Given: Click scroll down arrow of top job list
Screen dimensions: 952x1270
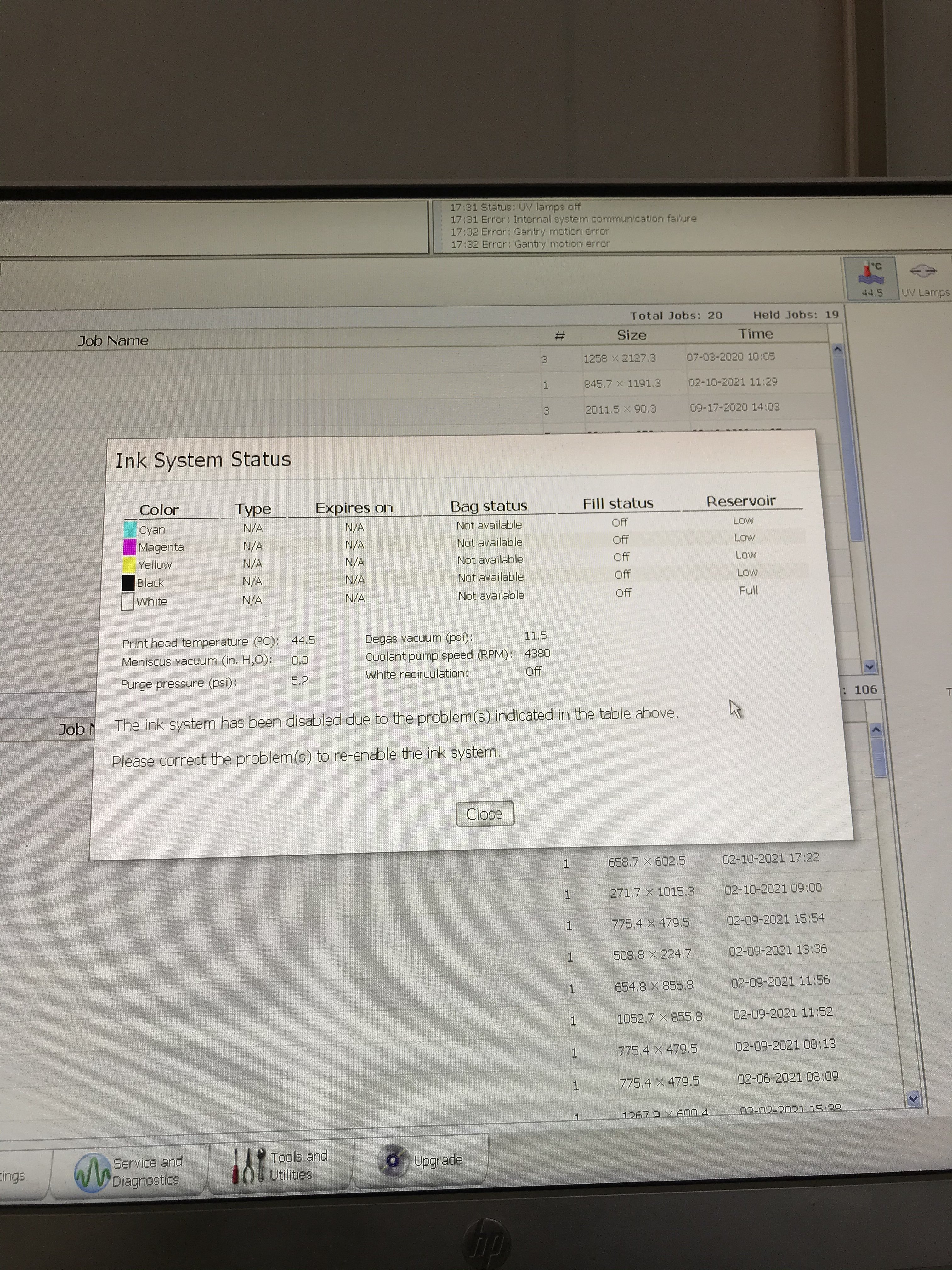Looking at the screenshot, I should click(870, 666).
